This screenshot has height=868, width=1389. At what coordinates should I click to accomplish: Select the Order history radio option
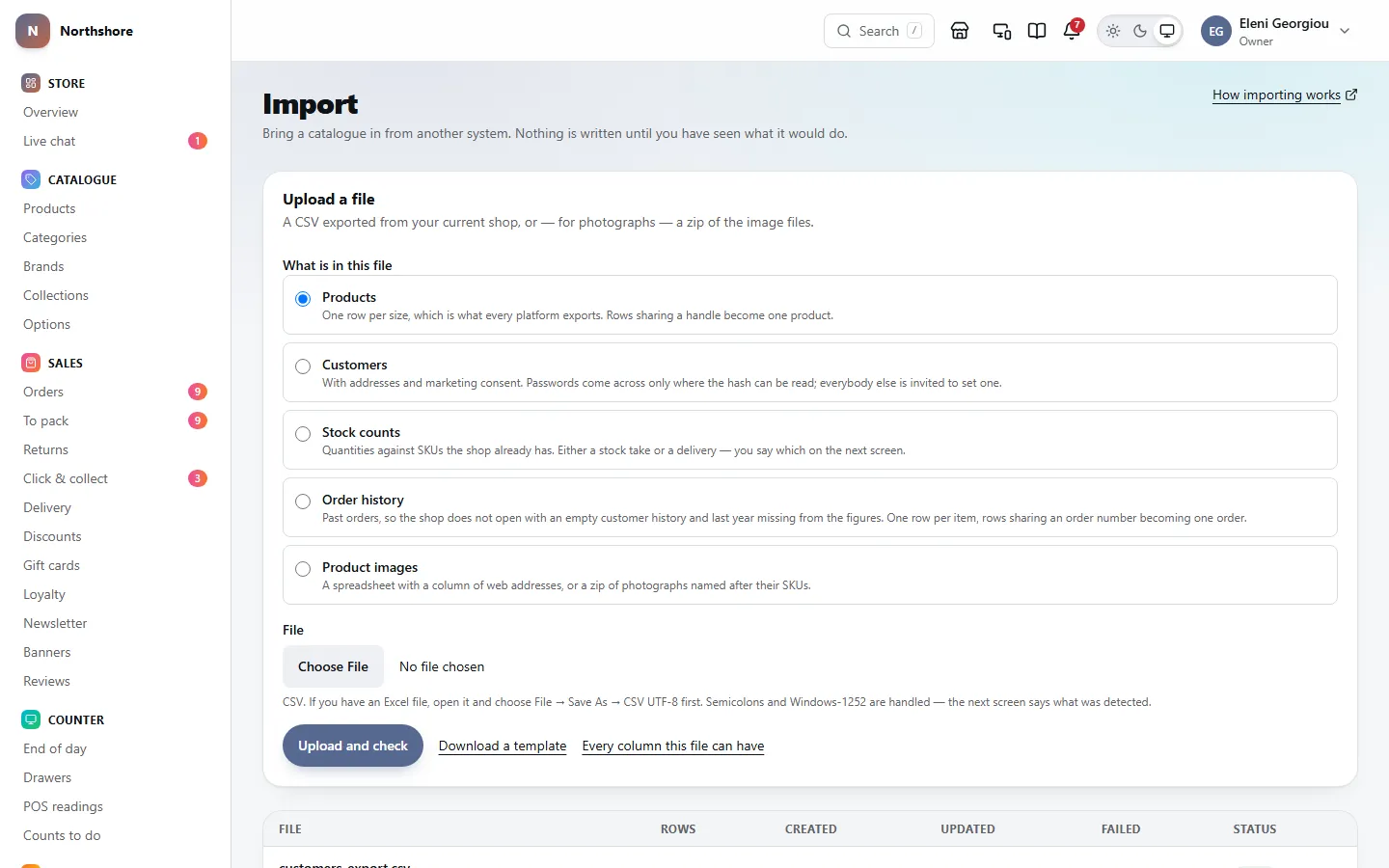(x=303, y=502)
